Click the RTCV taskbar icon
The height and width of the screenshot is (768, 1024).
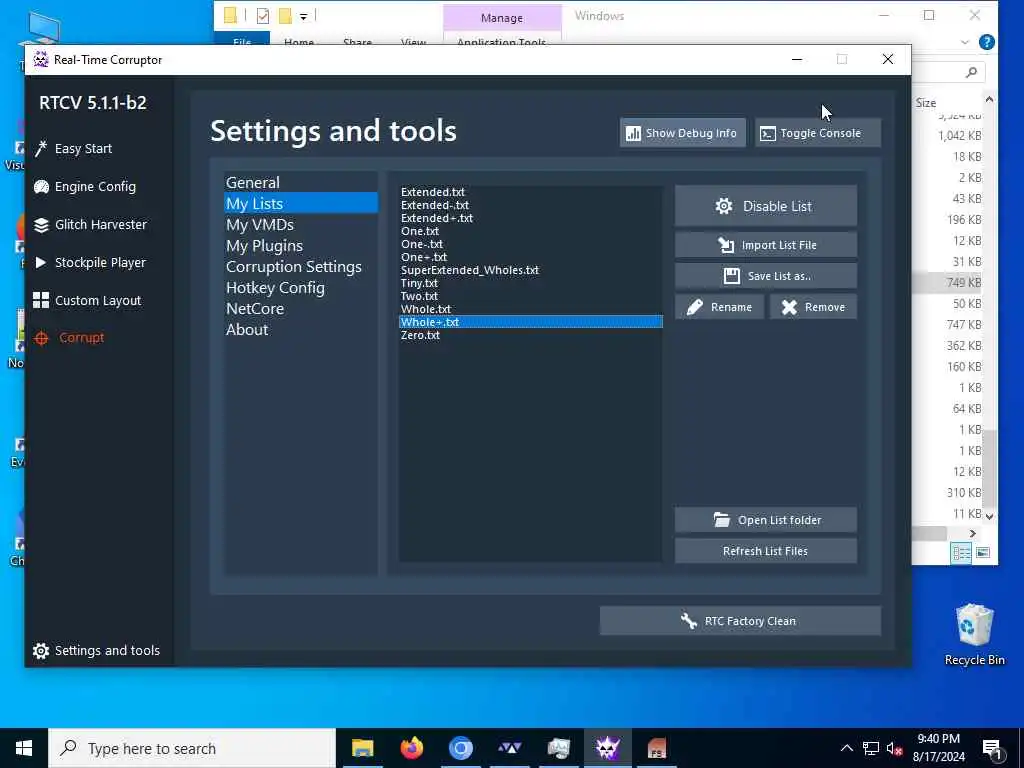coord(607,748)
